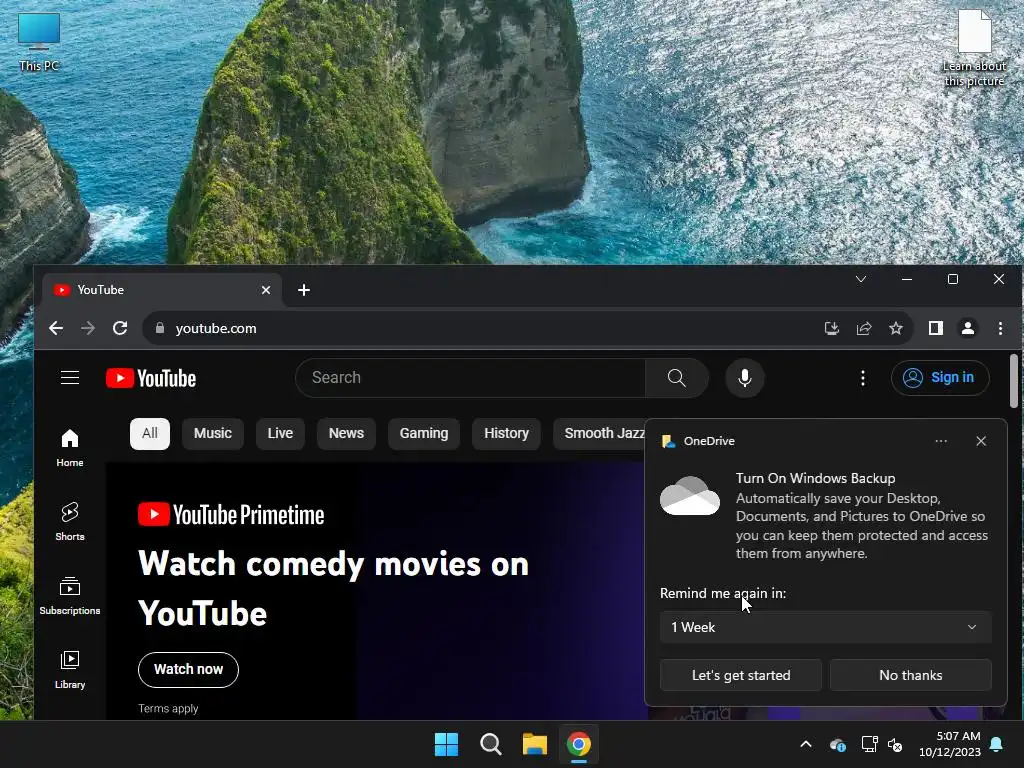Bookmark this tab with star icon
Image resolution: width=1024 pixels, height=768 pixels.
896,328
